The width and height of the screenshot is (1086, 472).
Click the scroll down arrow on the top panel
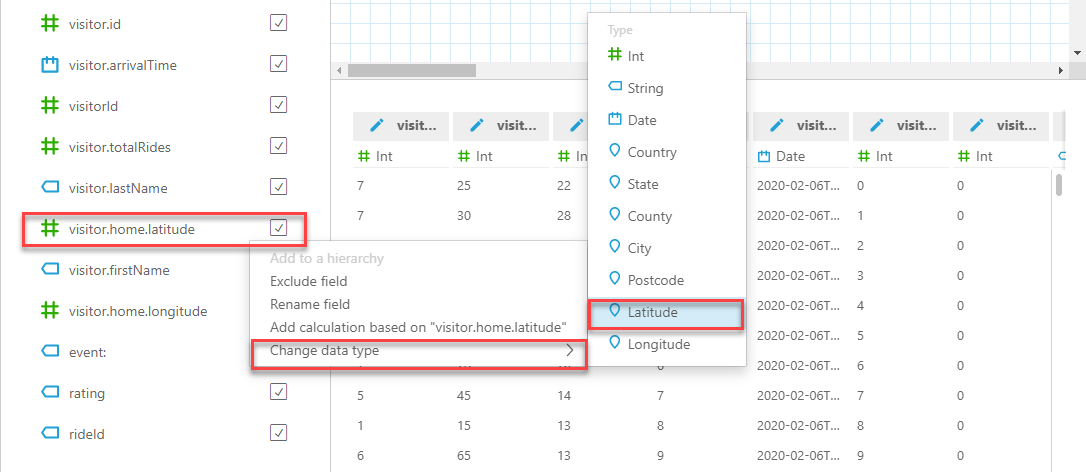click(x=1076, y=52)
